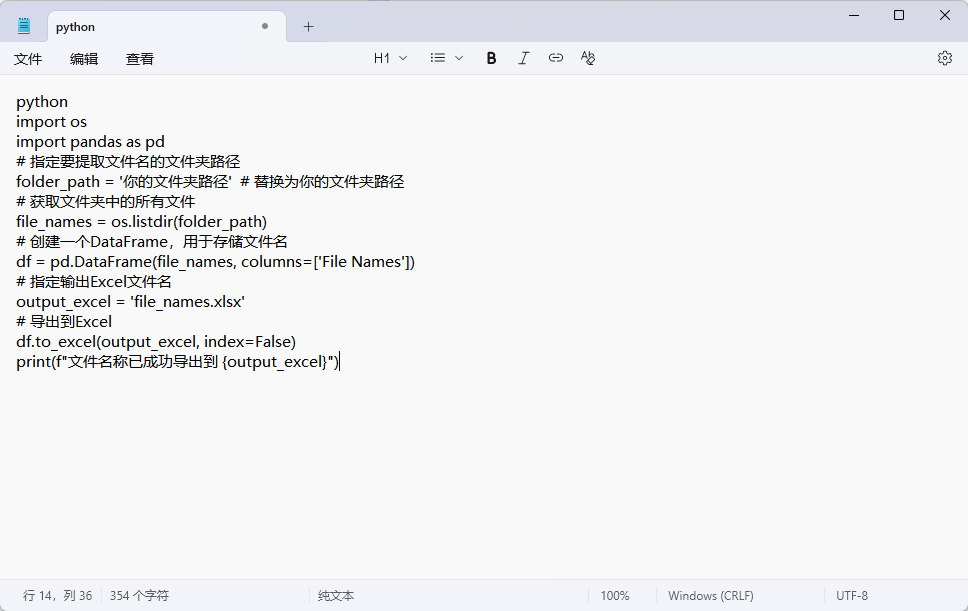Click the comment '# 导出到Excel'
This screenshot has width=968, height=611.
tap(64, 322)
